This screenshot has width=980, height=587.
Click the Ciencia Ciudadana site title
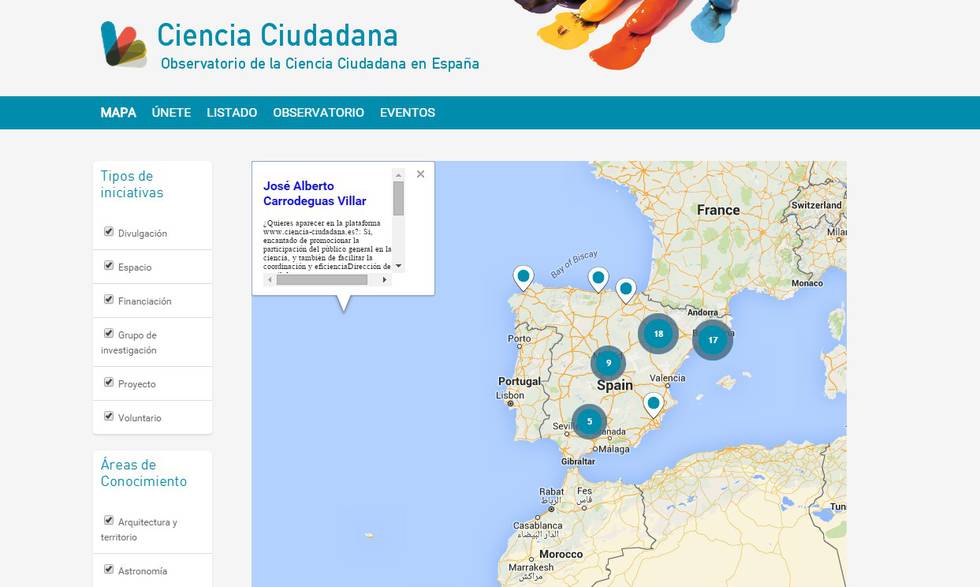click(x=277, y=35)
